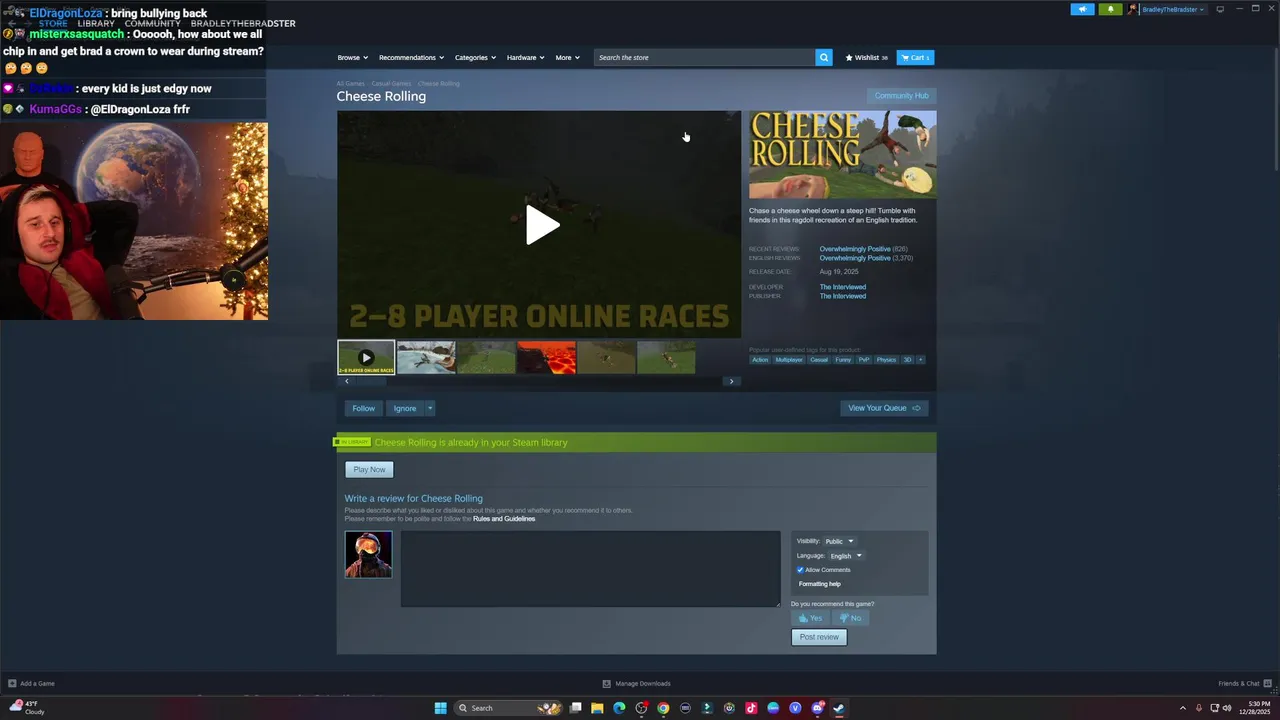Viewport: 1280px width, 720px height.
Task: Select the Action tag
Action: pyautogui.click(x=760, y=360)
